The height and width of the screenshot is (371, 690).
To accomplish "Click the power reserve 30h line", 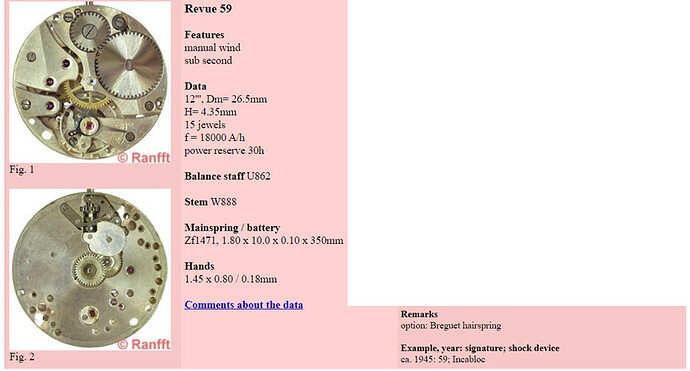I will coord(224,151).
